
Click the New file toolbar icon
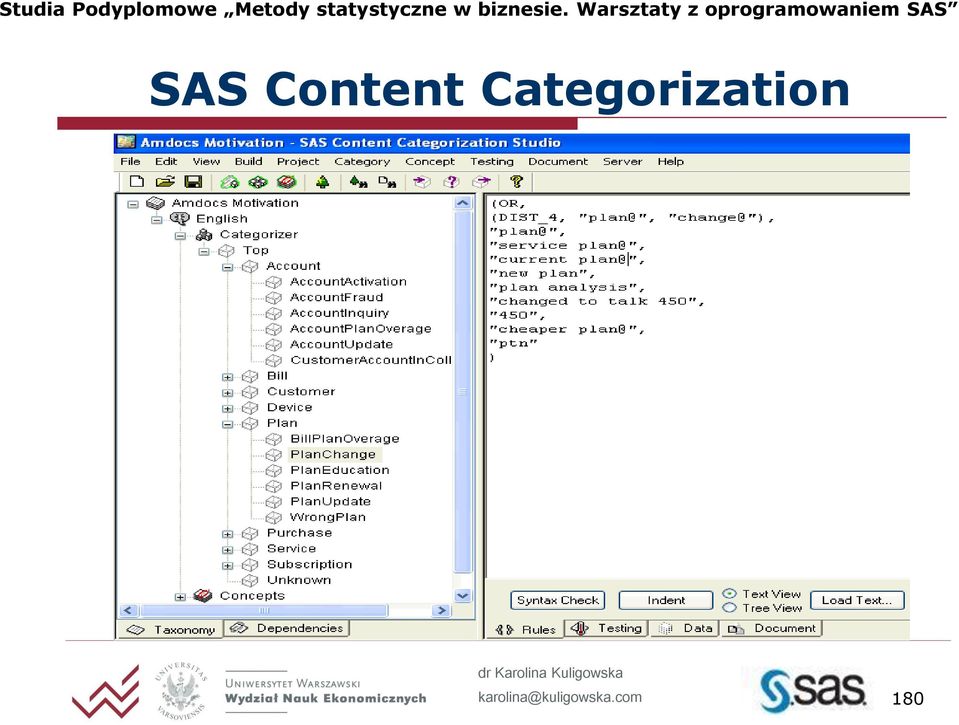[x=137, y=182]
